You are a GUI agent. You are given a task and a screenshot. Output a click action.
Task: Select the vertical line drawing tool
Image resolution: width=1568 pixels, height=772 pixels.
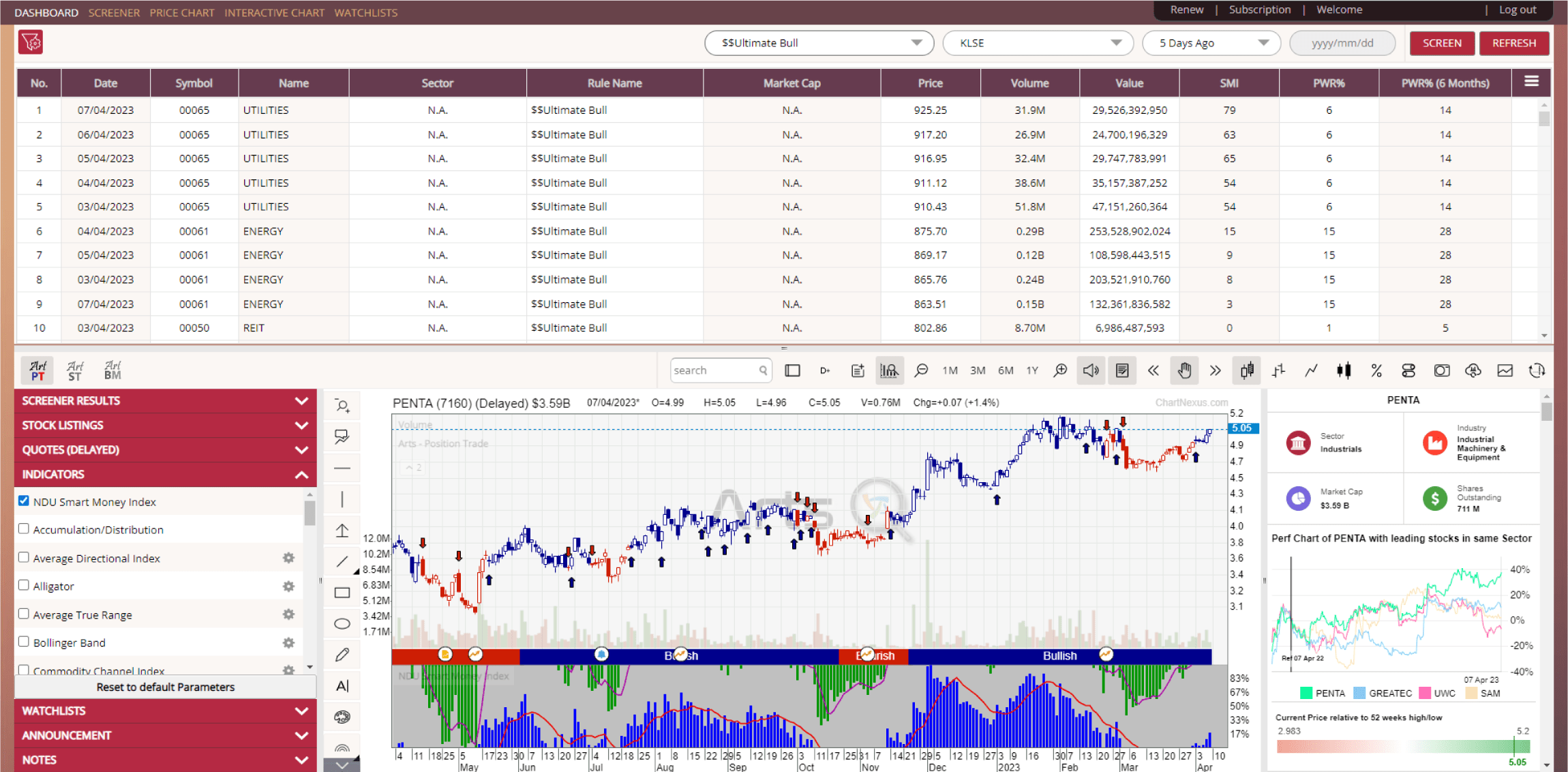click(342, 499)
